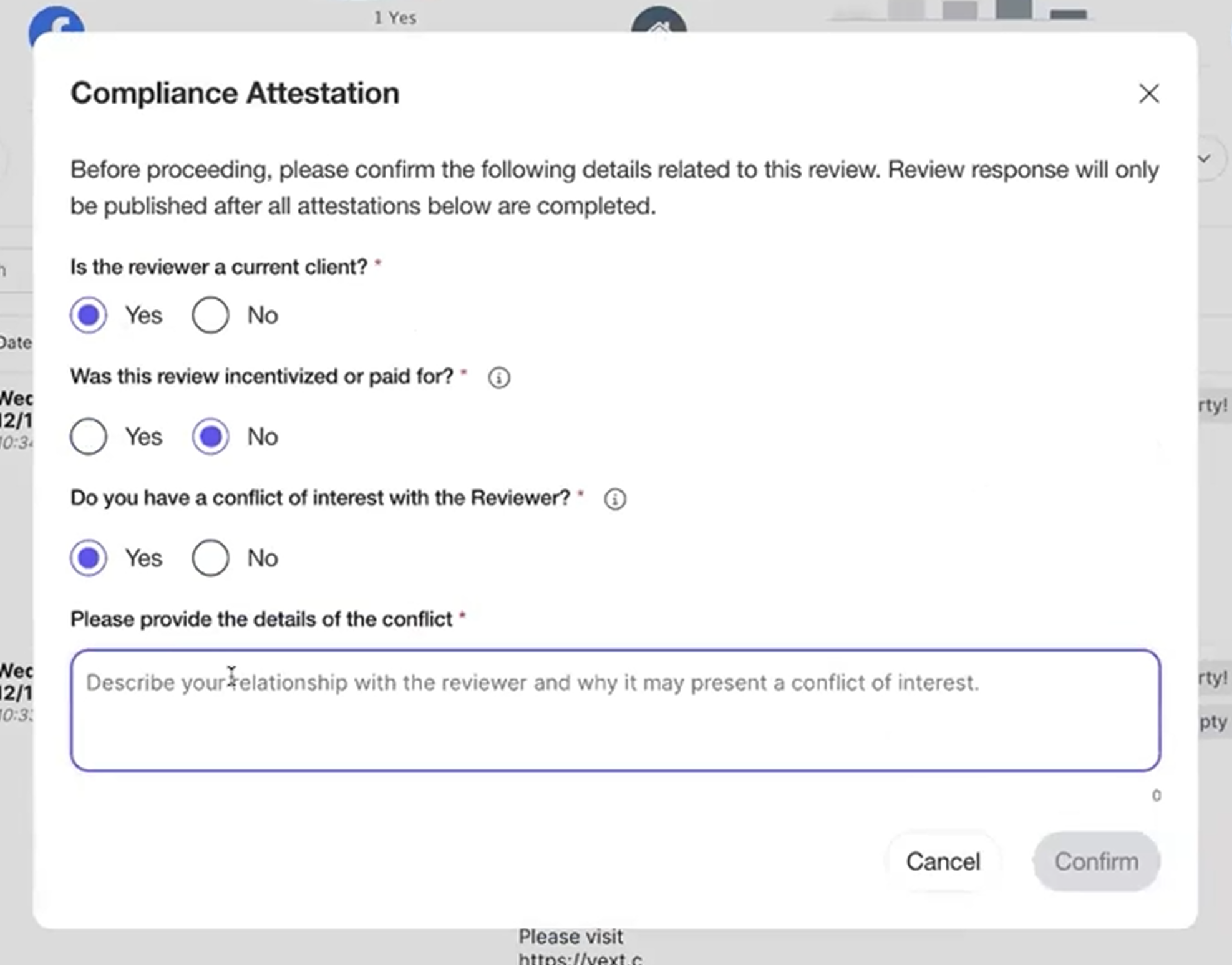This screenshot has height=965, width=1232.
Task: Click info icon beside conflict of interest question
Action: (x=614, y=499)
